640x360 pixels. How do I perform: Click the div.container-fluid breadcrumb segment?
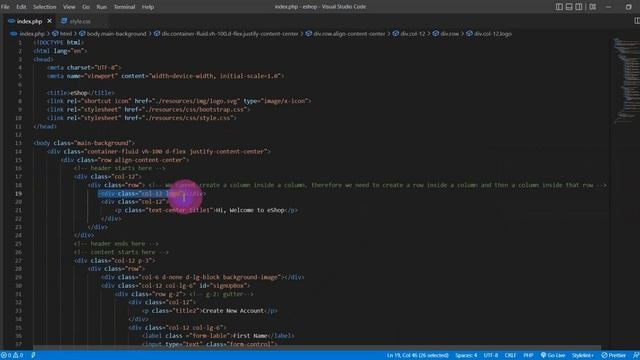coord(230,34)
